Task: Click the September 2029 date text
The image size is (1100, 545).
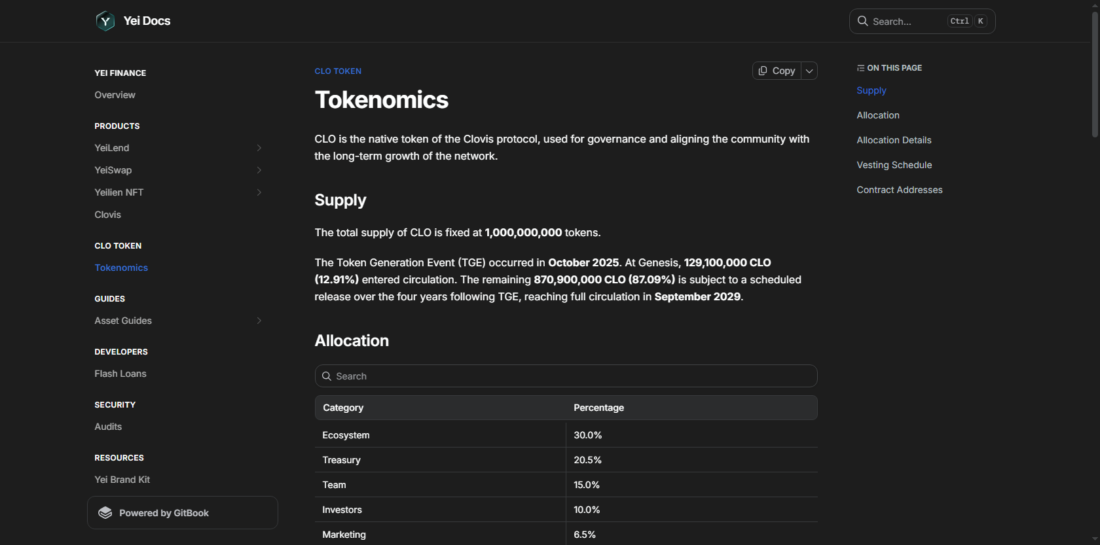Action: (x=698, y=297)
